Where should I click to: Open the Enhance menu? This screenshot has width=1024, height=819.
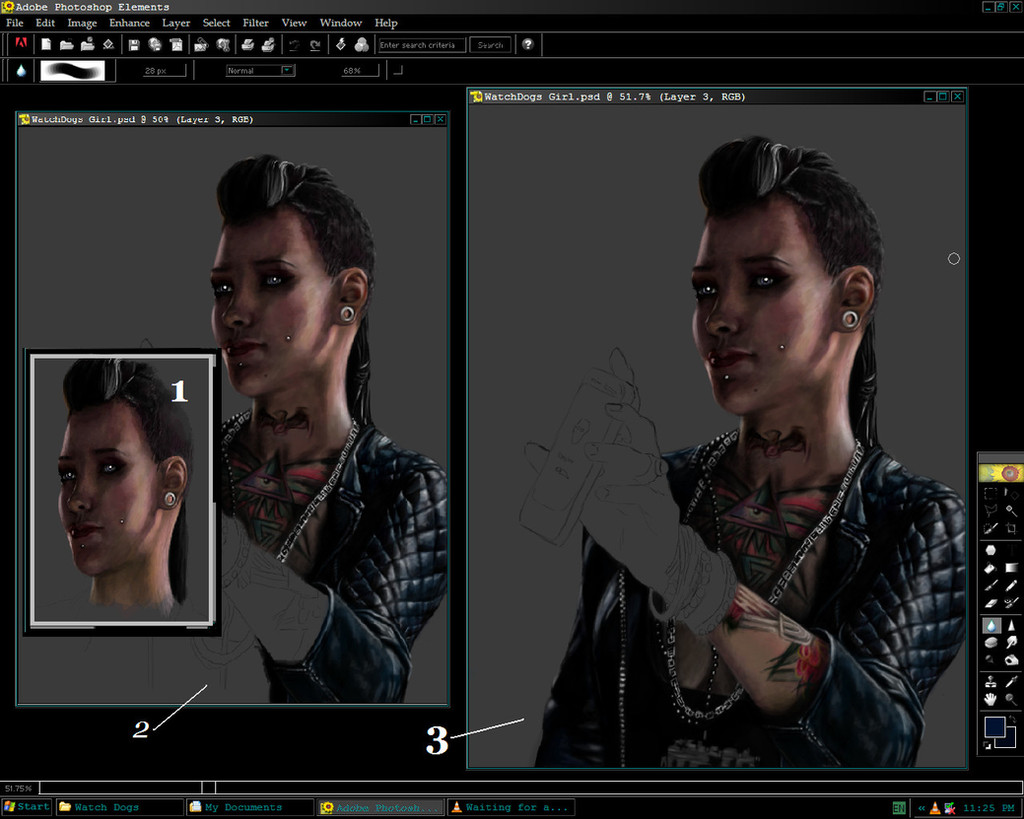(129, 23)
